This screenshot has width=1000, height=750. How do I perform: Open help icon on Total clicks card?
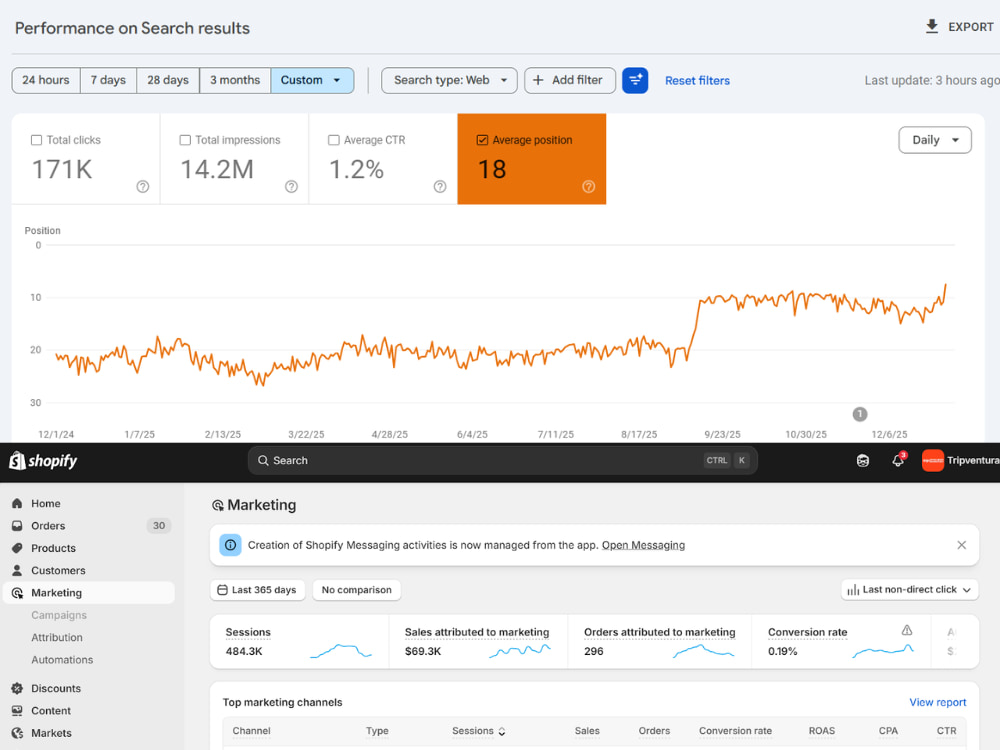click(142, 186)
